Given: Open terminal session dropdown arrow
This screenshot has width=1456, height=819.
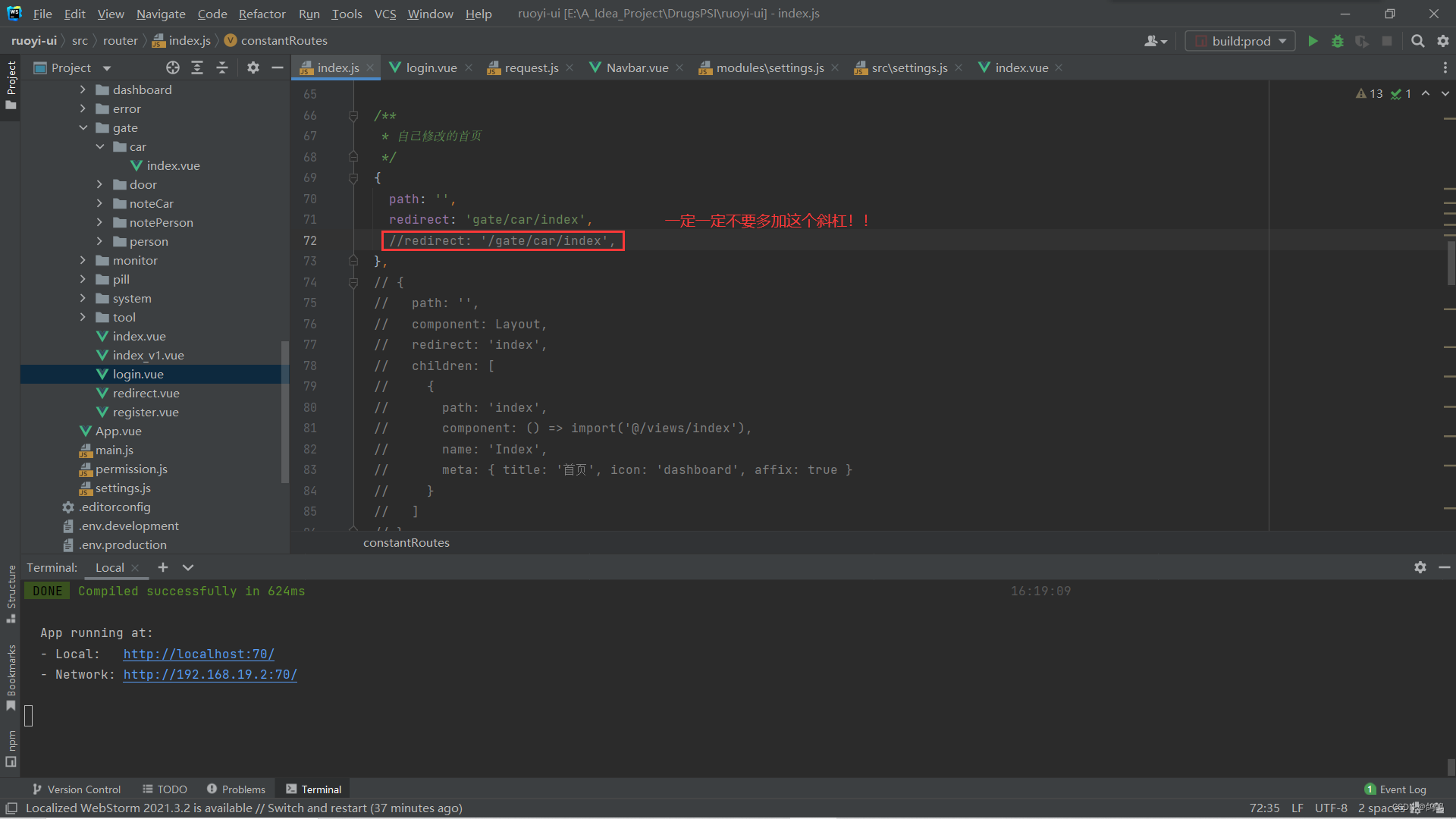Looking at the screenshot, I should click(x=188, y=567).
